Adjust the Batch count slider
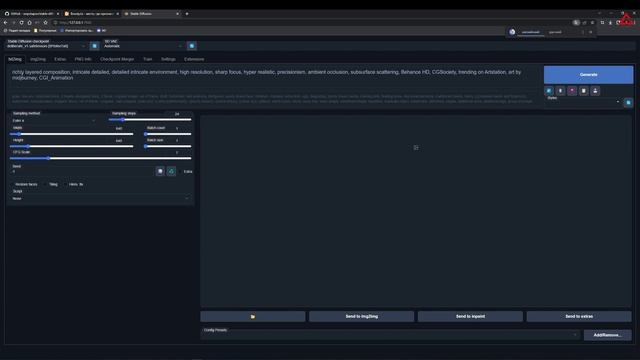This screenshot has width=640, height=360. [168, 134]
